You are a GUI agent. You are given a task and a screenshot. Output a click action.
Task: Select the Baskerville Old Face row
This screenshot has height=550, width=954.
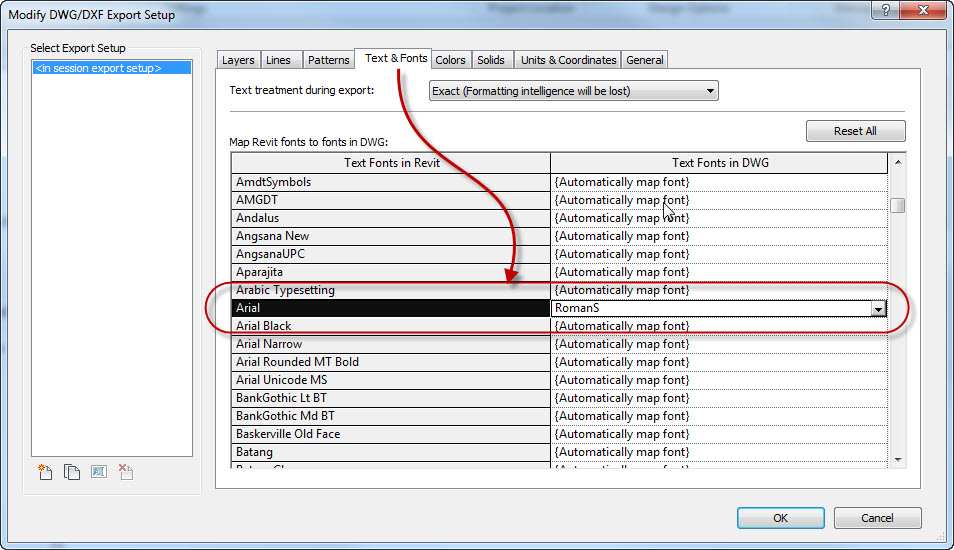click(391, 434)
